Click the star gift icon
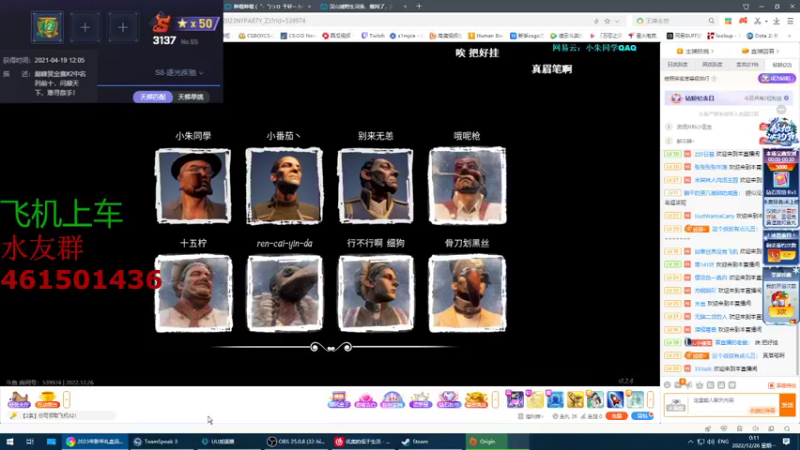 (x=420, y=400)
